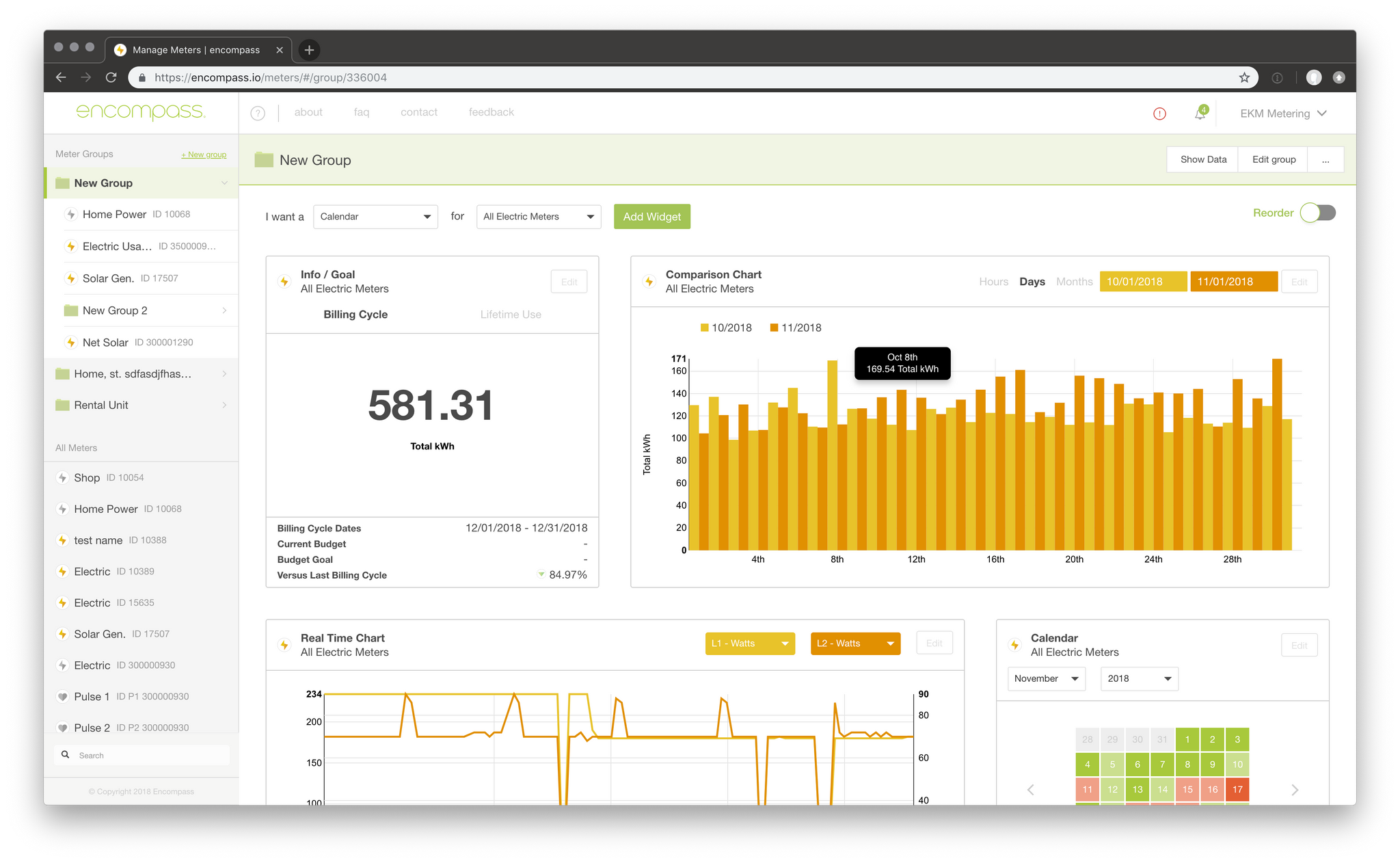Select the Months view in Comparison Chart
The image size is (1400, 863).
[1074, 282]
